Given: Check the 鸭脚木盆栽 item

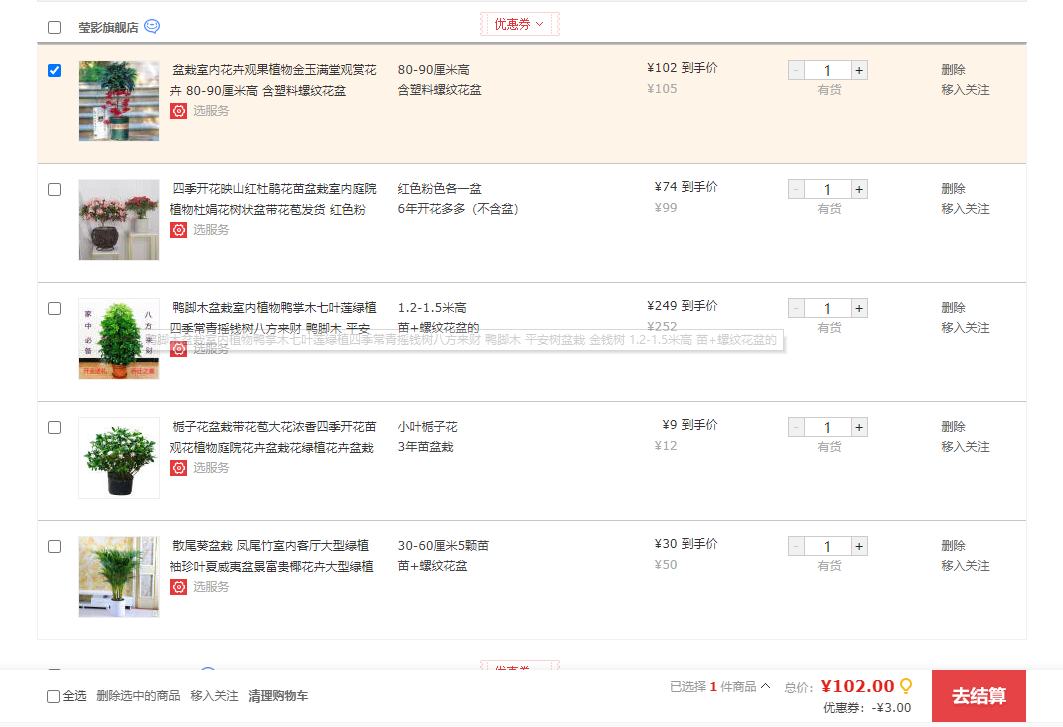Looking at the screenshot, I should 55,309.
